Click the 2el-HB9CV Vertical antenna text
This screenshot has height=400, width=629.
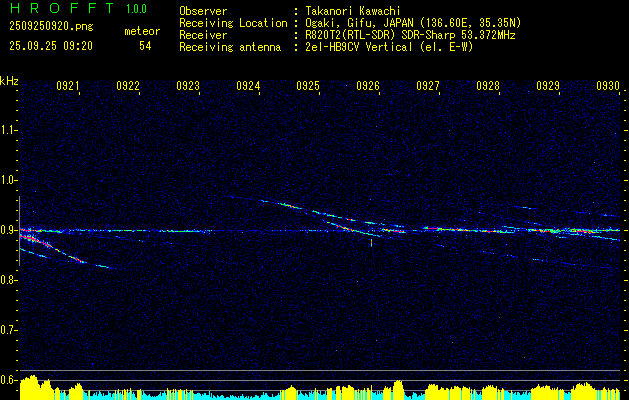[389, 47]
